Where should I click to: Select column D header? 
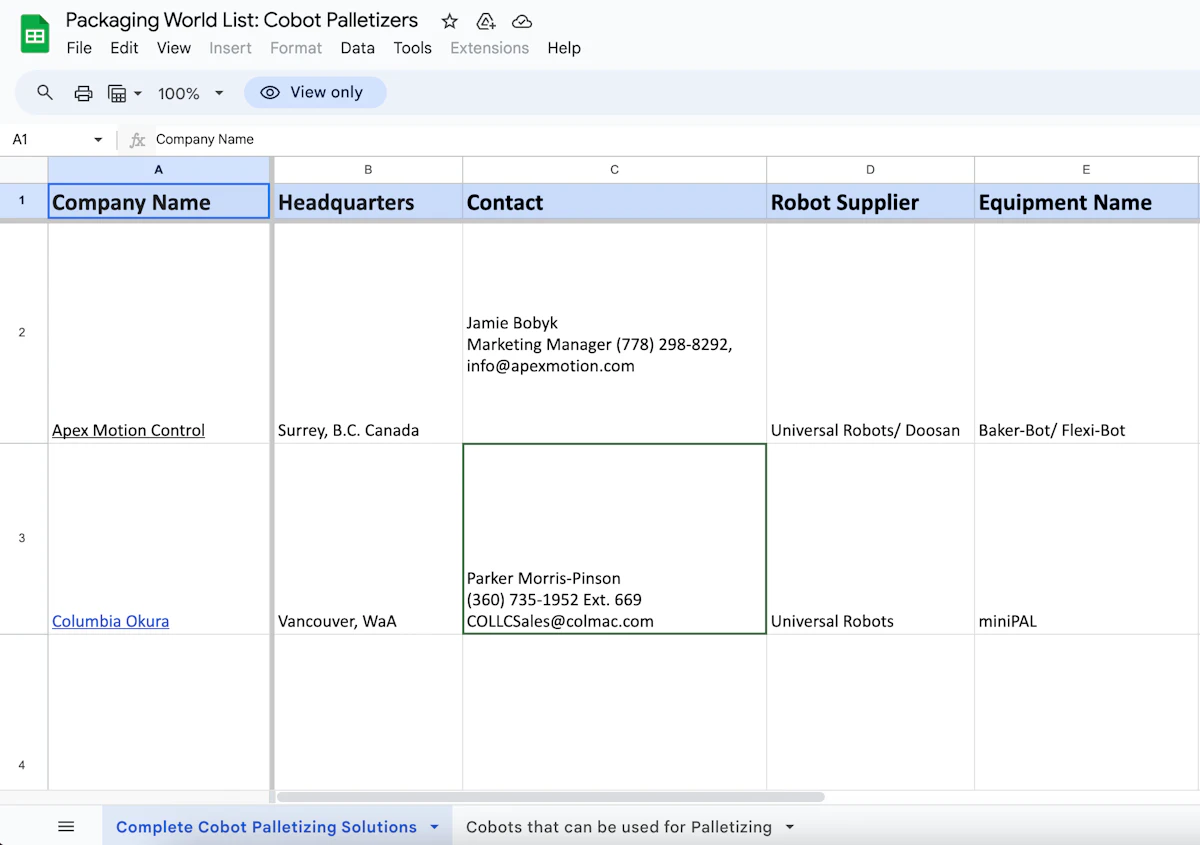[870, 170]
